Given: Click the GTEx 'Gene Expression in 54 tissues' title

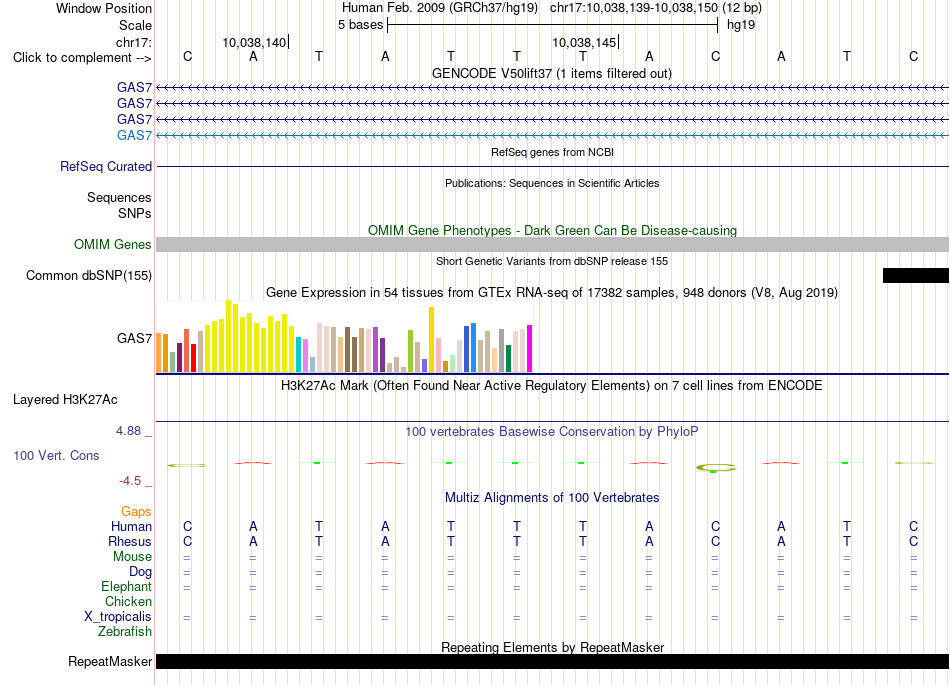Looking at the screenshot, I should (552, 293).
